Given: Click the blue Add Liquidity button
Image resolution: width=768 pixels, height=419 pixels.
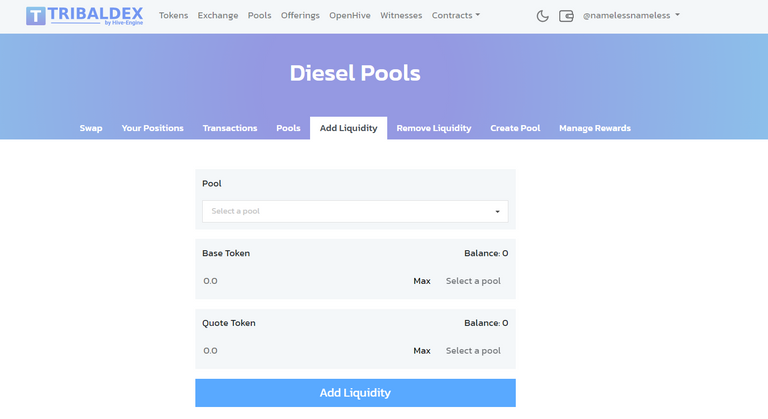Looking at the screenshot, I should tap(355, 393).
